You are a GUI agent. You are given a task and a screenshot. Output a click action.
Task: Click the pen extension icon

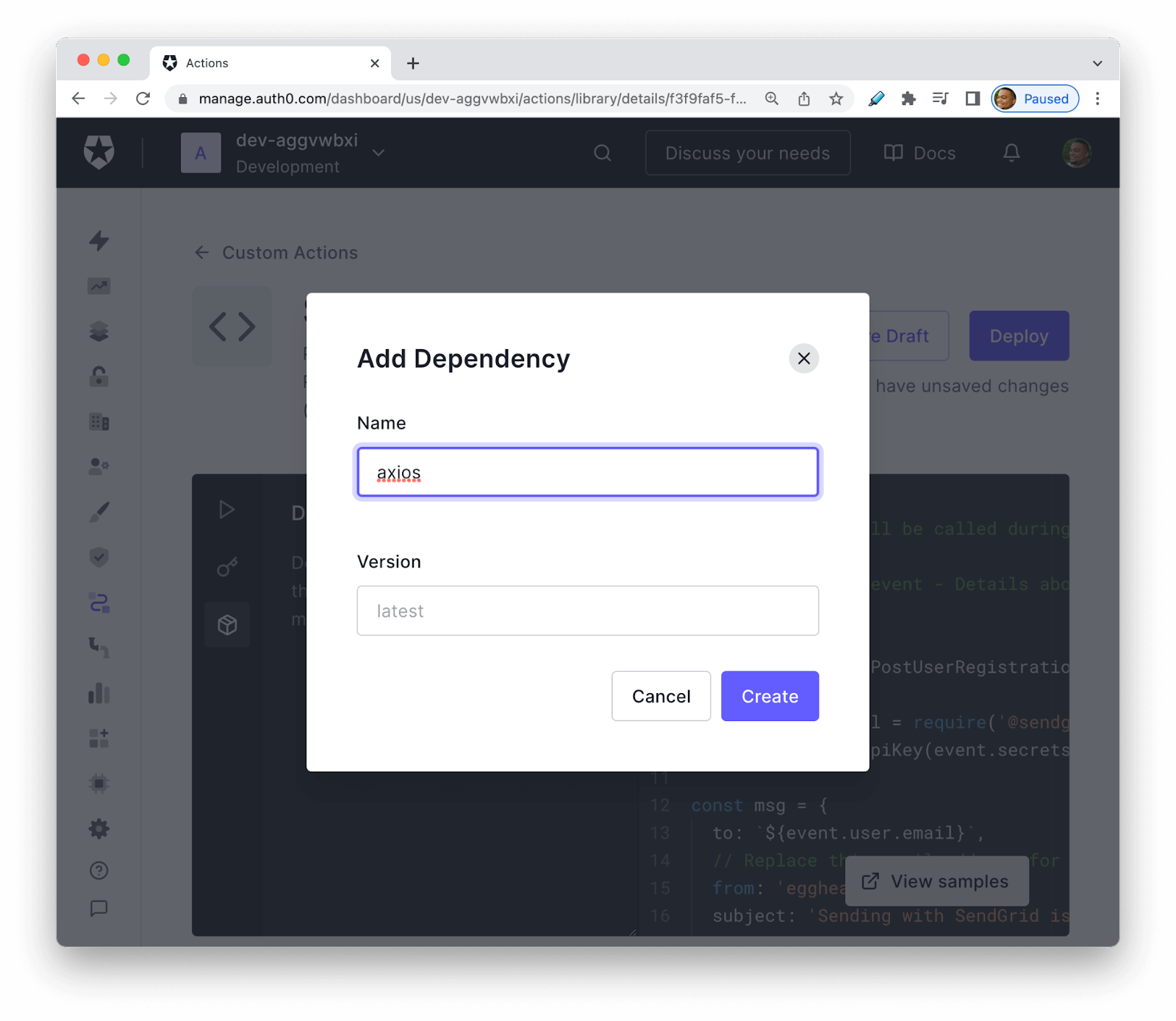(876, 98)
